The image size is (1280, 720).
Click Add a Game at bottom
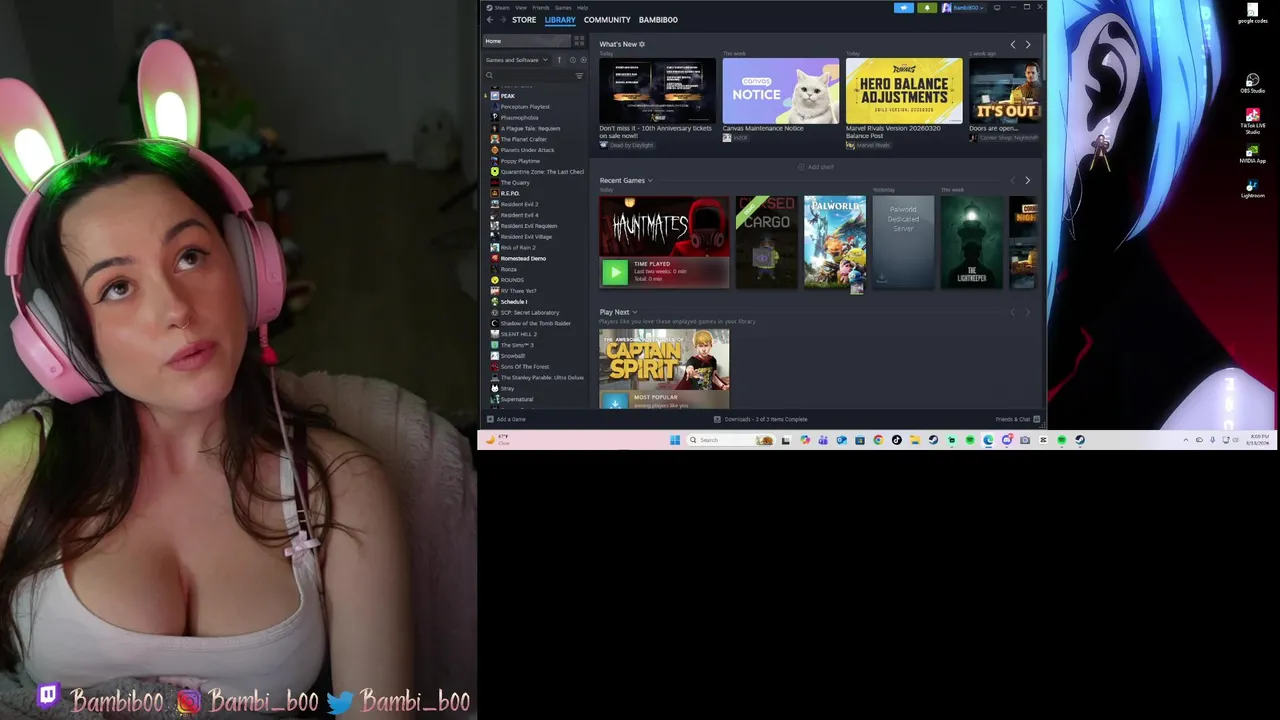506,419
